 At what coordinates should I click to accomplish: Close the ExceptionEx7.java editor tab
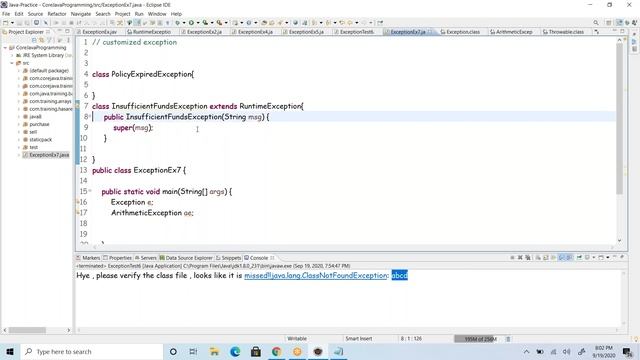point(430,31)
